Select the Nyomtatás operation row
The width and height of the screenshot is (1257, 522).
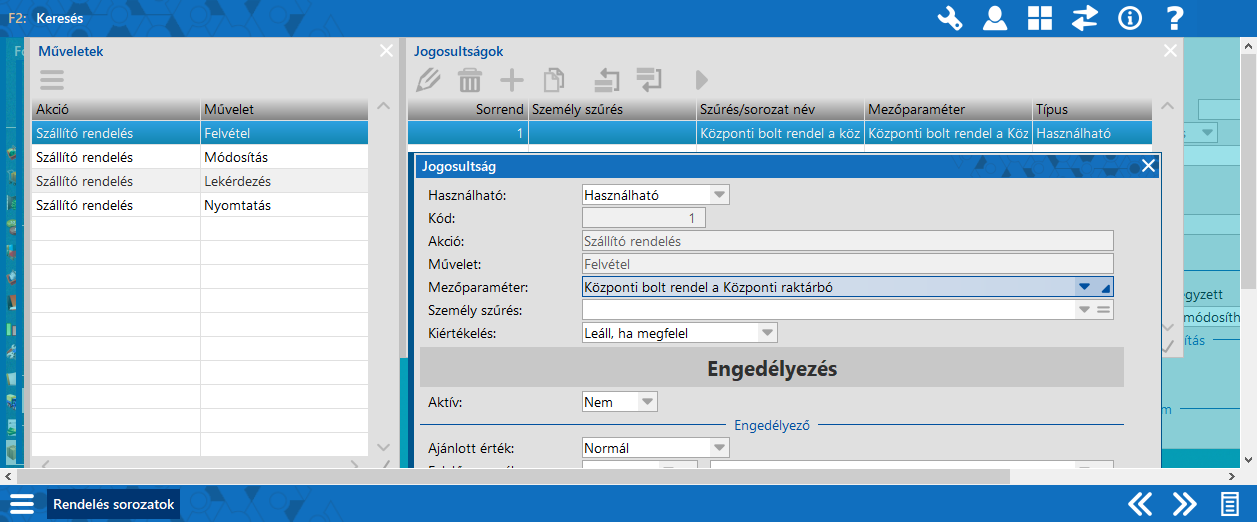point(200,205)
